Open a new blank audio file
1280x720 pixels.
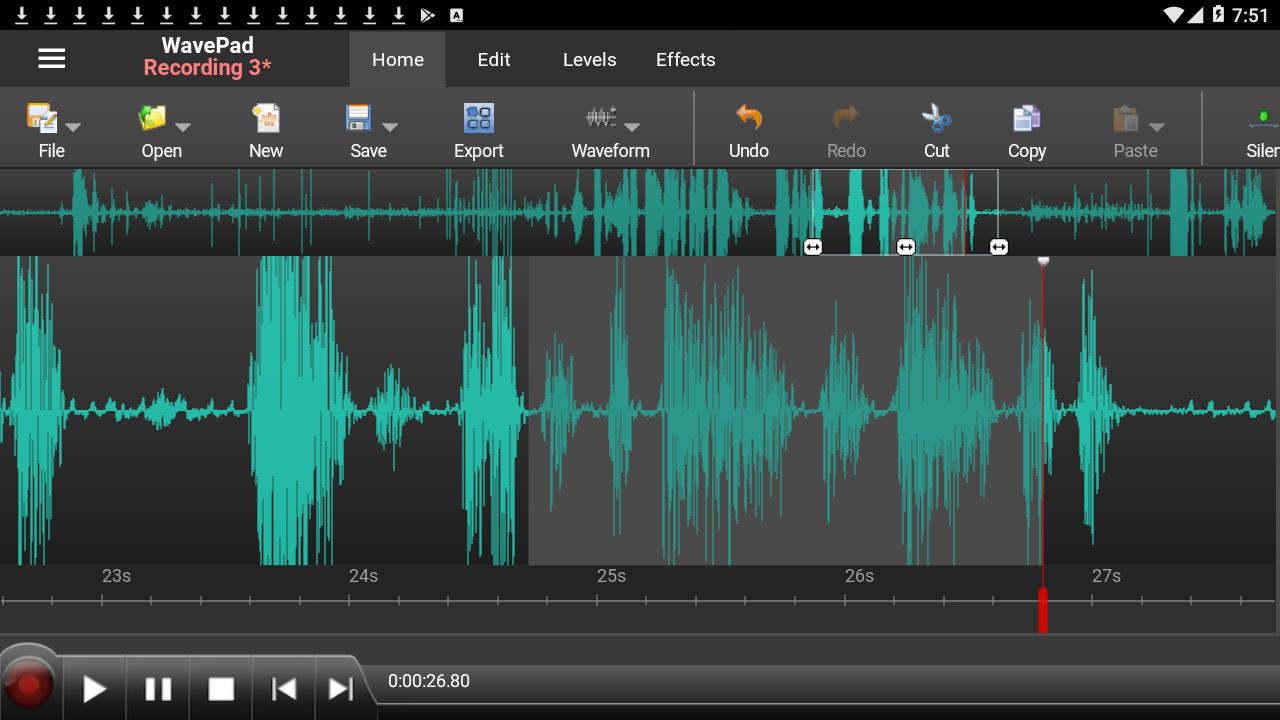coord(265,125)
